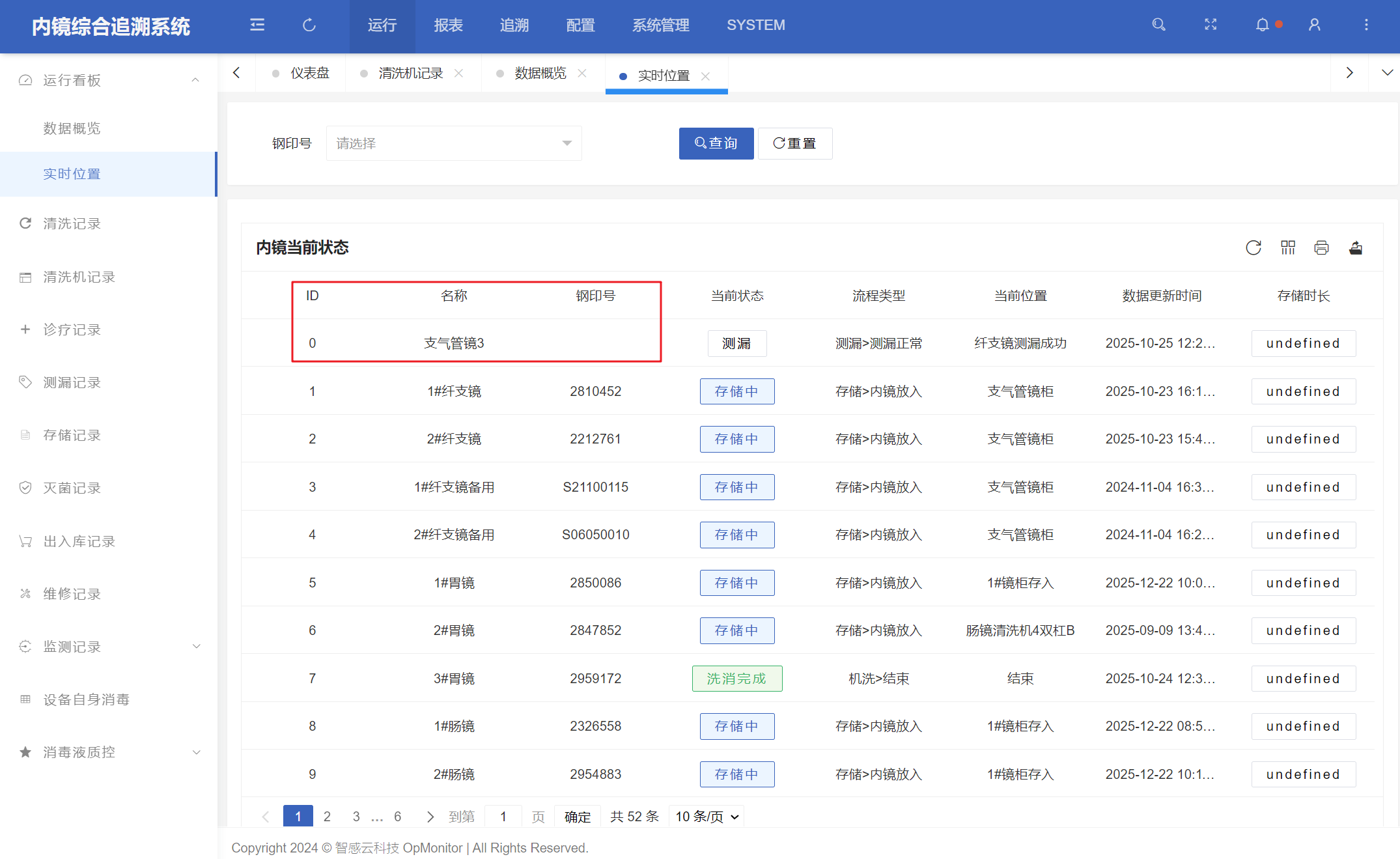This screenshot has height=859, width=1400.
Task: Open the 钢印号 select dropdown
Action: pos(454,143)
